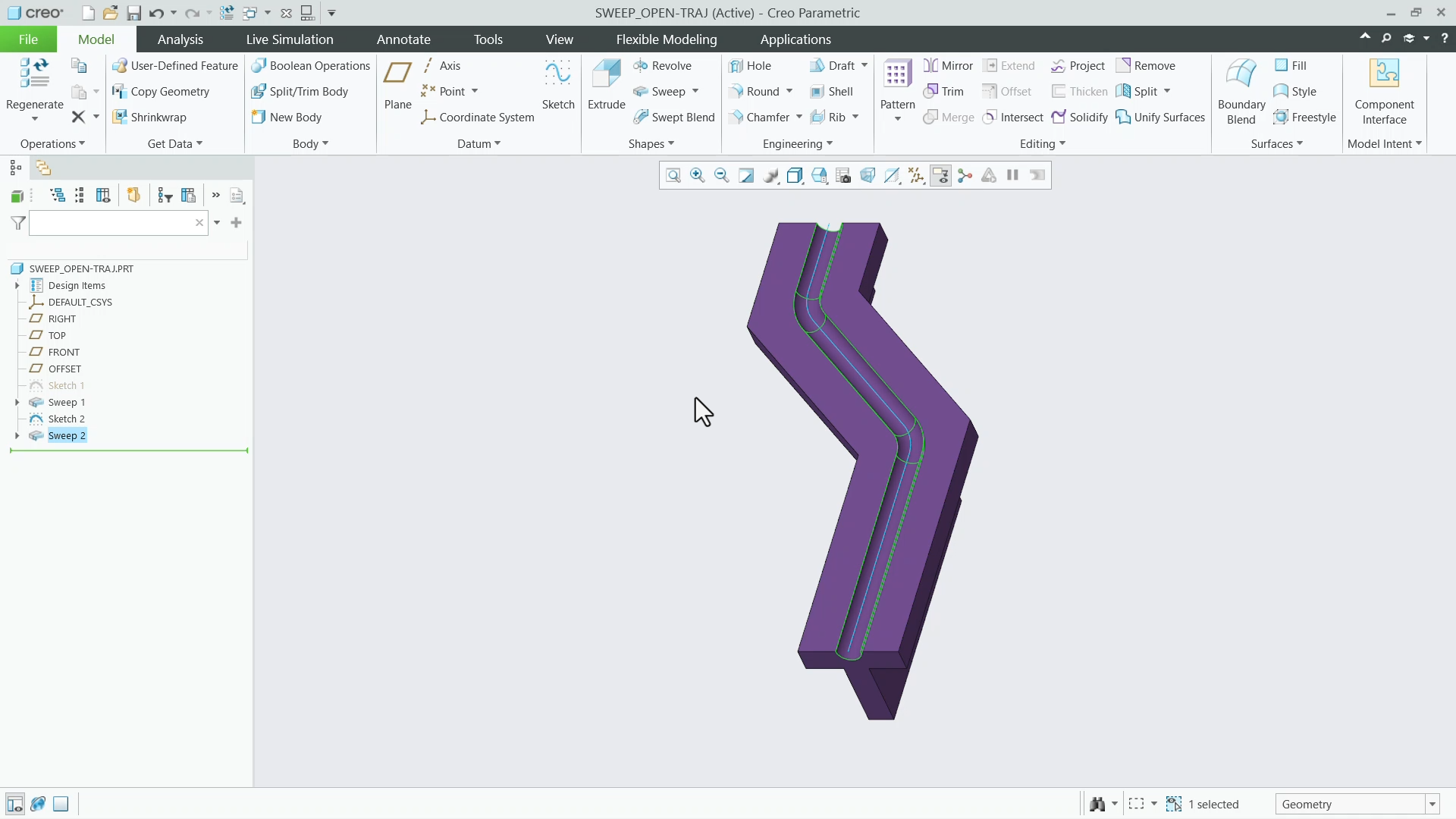Switch to the Live Simulation tab
The width and height of the screenshot is (1456, 819).
coord(290,39)
